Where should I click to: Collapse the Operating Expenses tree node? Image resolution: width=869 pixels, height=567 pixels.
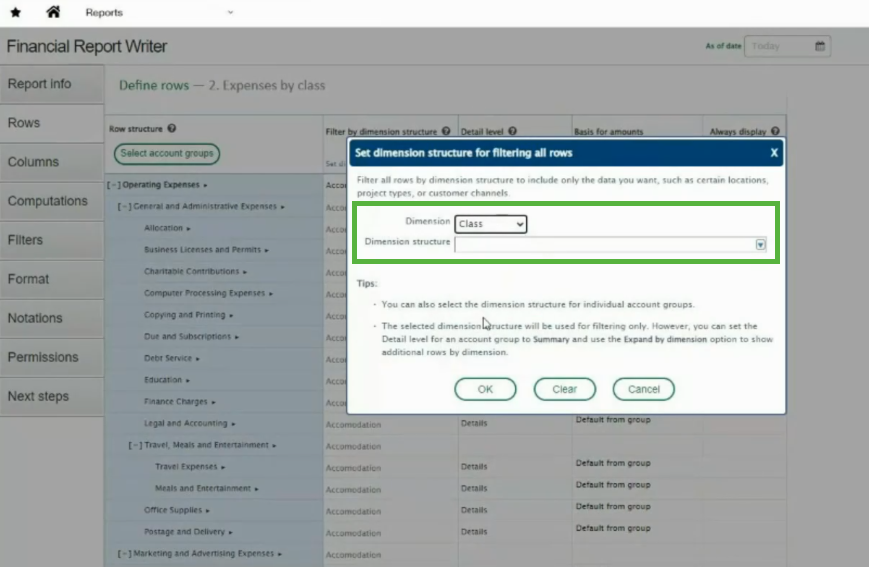(113, 185)
